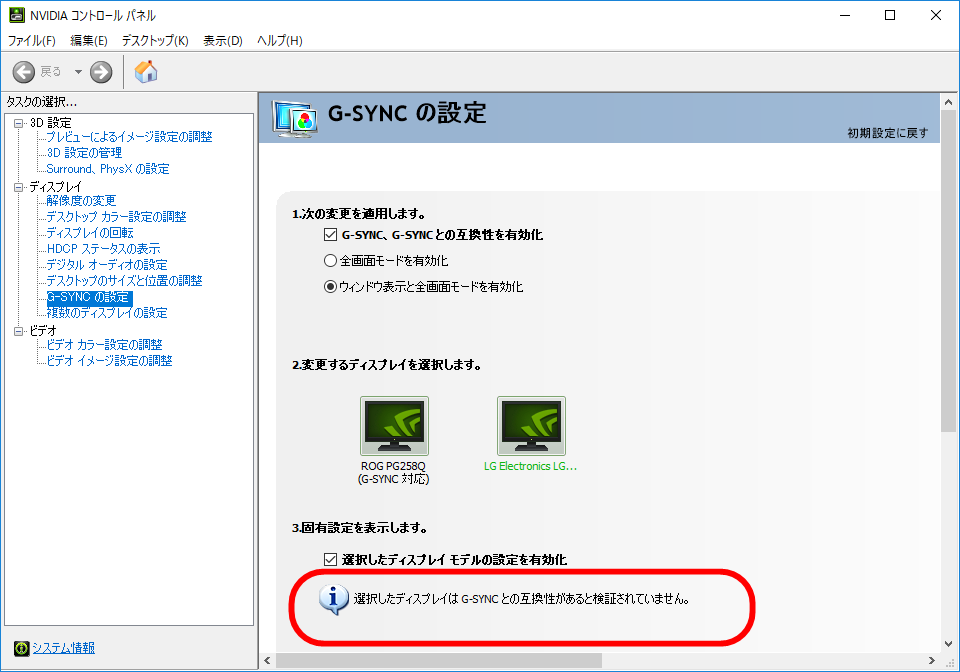Collapse the 3D 設定 tree node
960x672 pixels.
[x=19, y=123]
